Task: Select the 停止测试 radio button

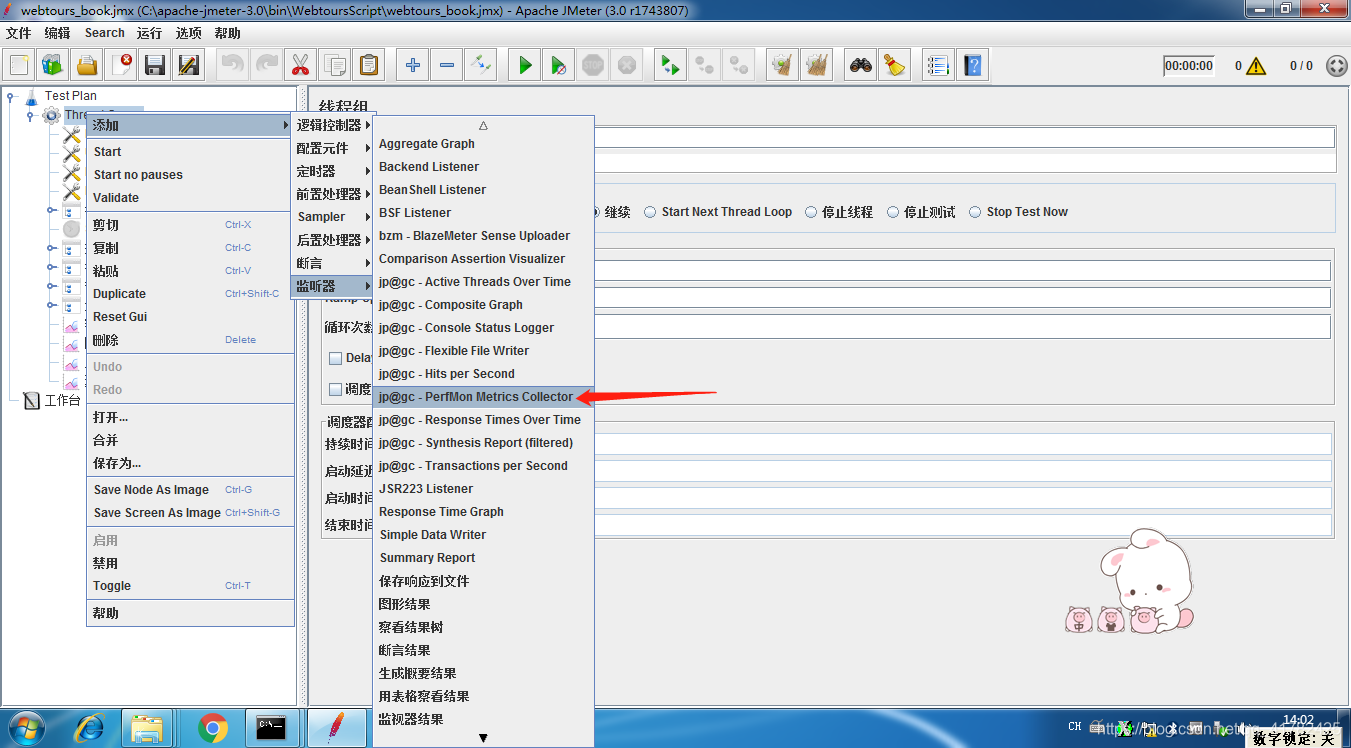Action: [x=893, y=212]
